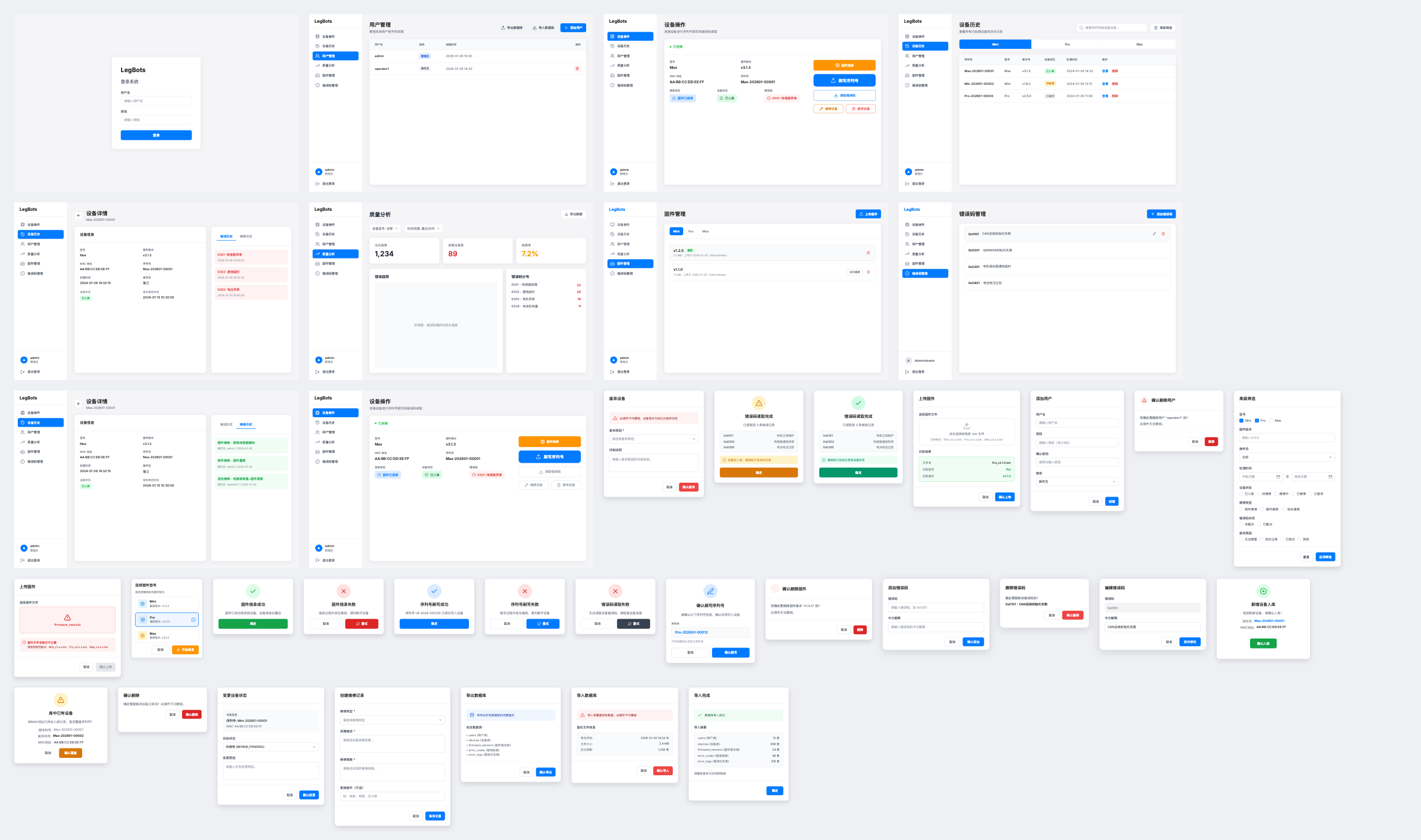The image size is (1421, 840).
Task: Open calendar icon in 结束日期 field
Action: coord(1330,477)
